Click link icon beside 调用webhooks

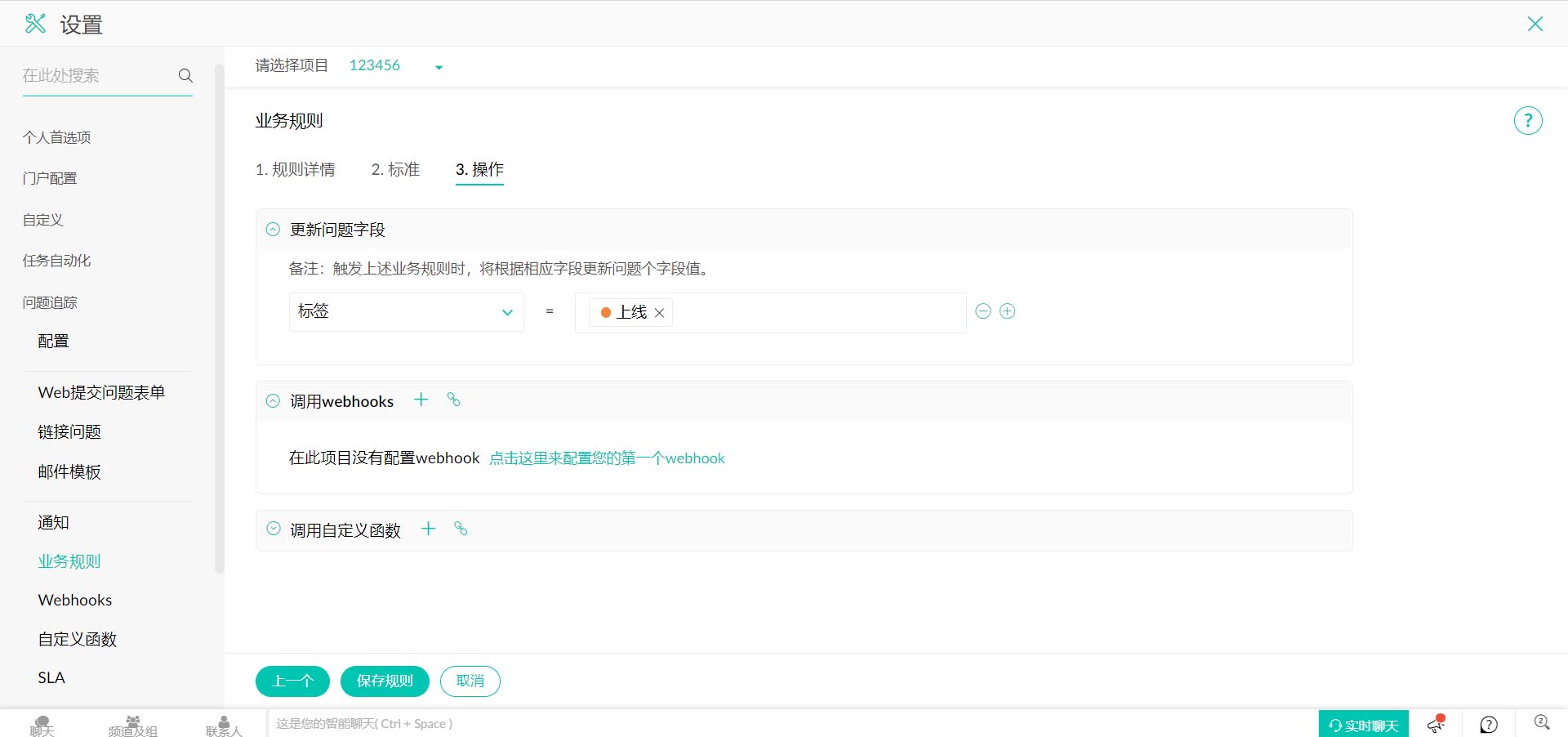coord(454,400)
